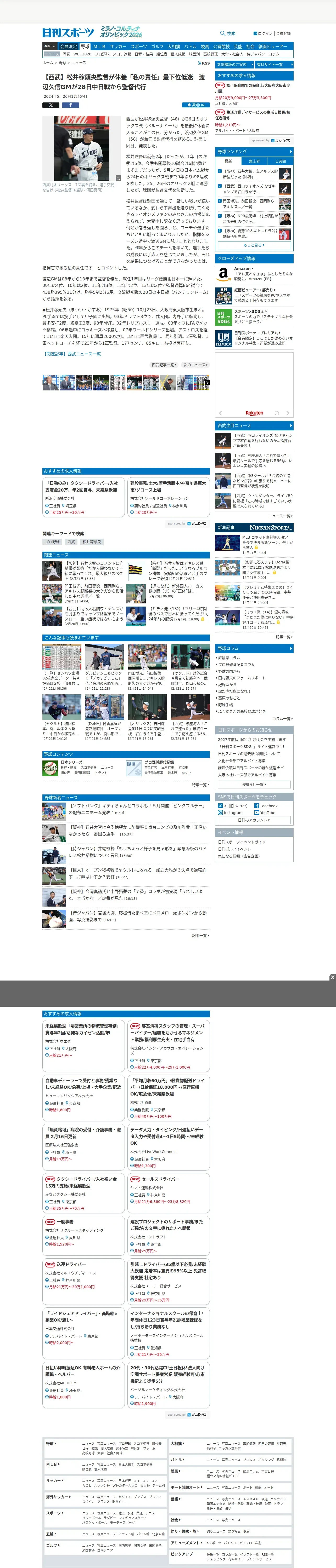Click the Nikkan Sports logo
This screenshot has width=336, height=1568.
[x=68, y=33]
